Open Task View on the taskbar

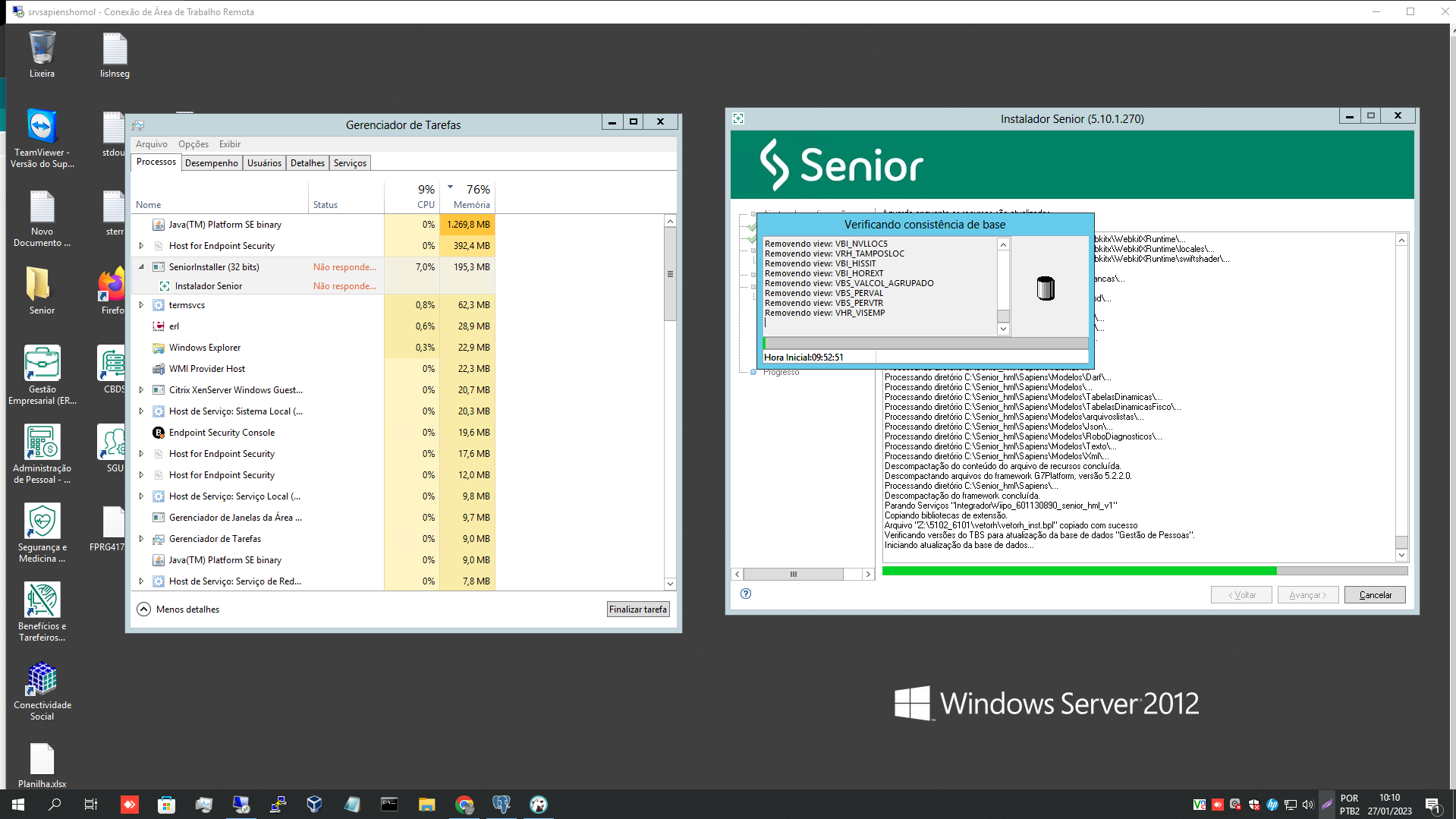point(91,805)
